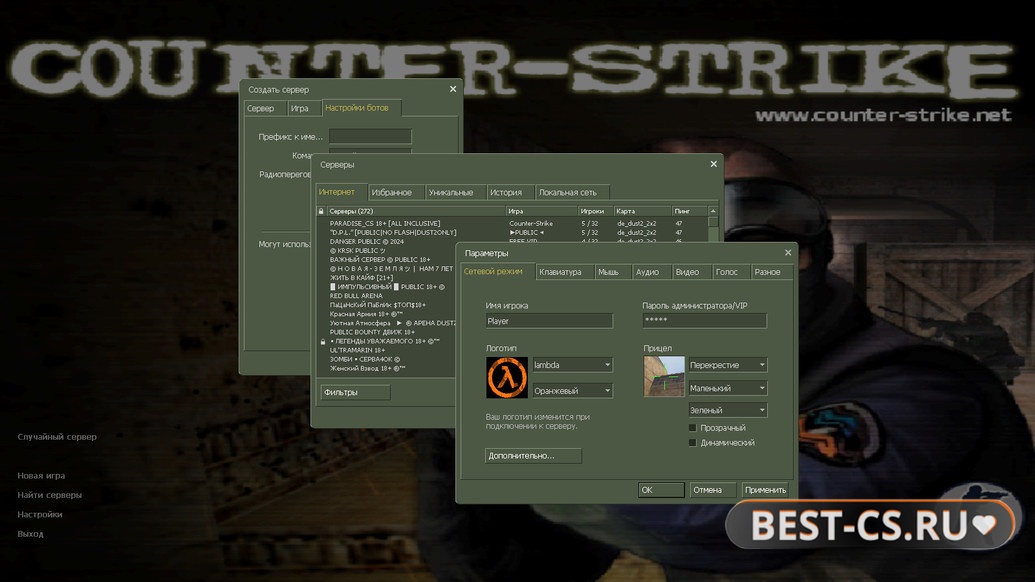Image resolution: width=1035 pixels, height=582 pixels.
Task: Enable the Динамический crosshair checkbox
Action: point(692,443)
